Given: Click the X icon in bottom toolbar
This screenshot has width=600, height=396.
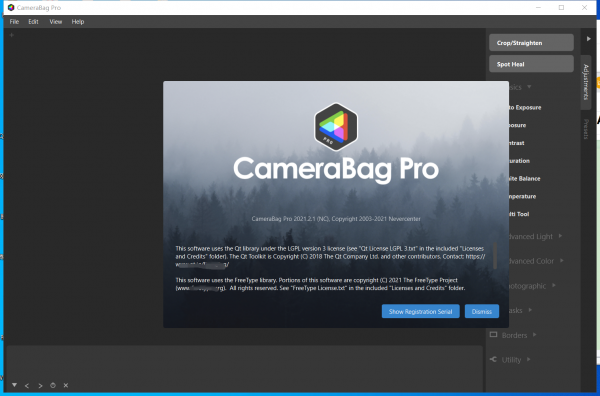Looking at the screenshot, I should click(66, 385).
